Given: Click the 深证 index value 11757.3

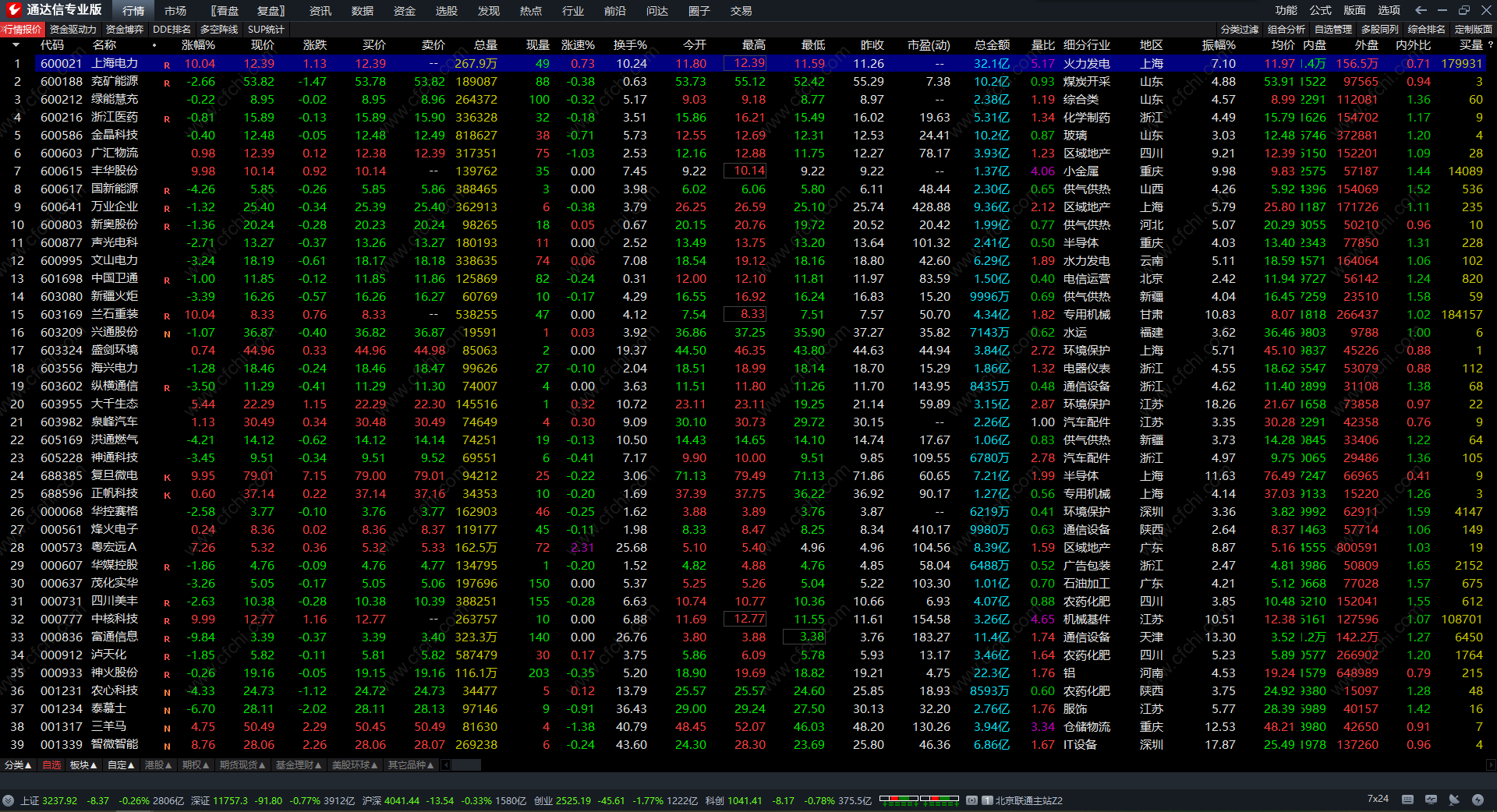Looking at the screenshot, I should click(x=231, y=800).
